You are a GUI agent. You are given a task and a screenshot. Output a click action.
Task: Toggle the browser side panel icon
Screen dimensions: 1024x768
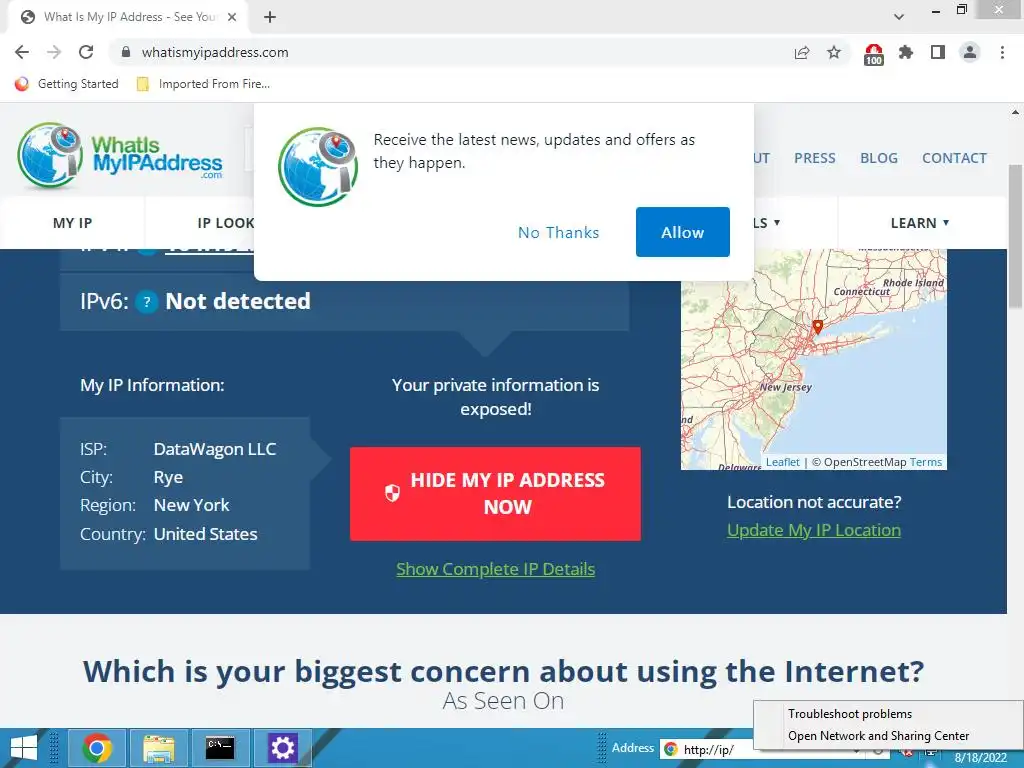(938, 52)
